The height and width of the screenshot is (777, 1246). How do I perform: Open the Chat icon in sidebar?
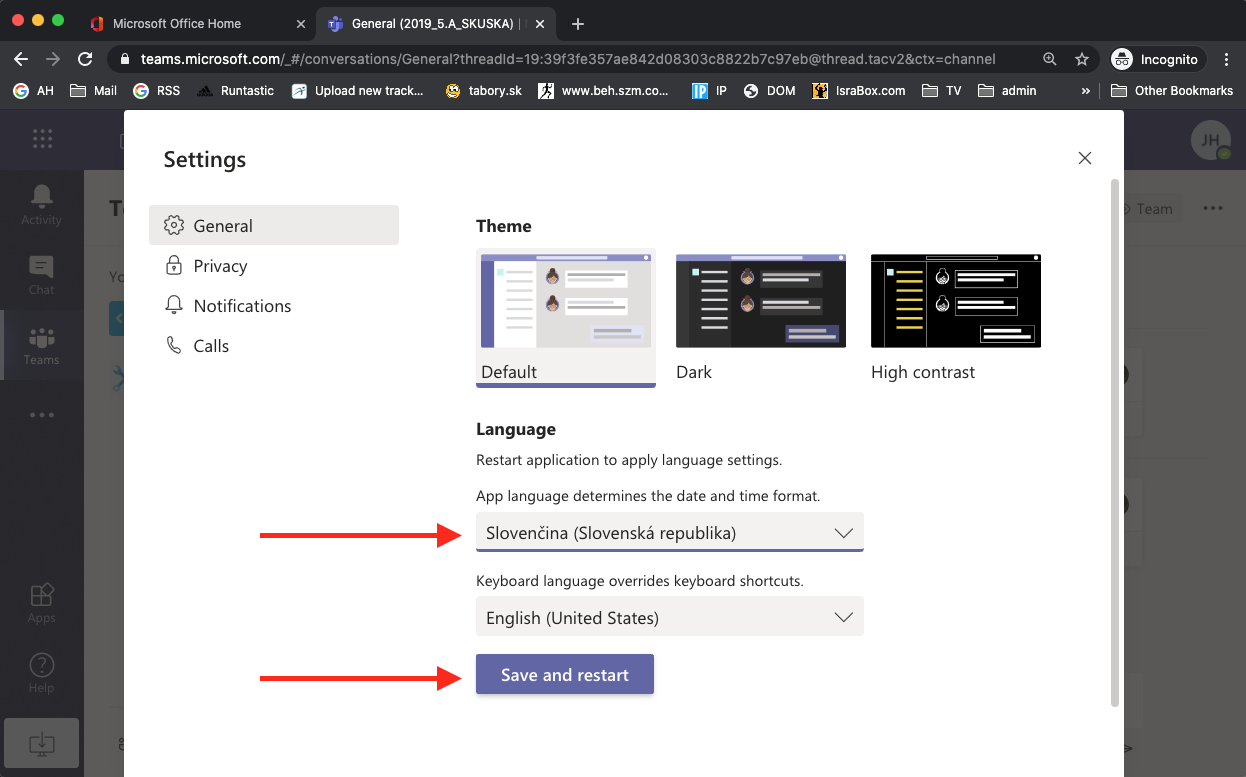point(41,274)
